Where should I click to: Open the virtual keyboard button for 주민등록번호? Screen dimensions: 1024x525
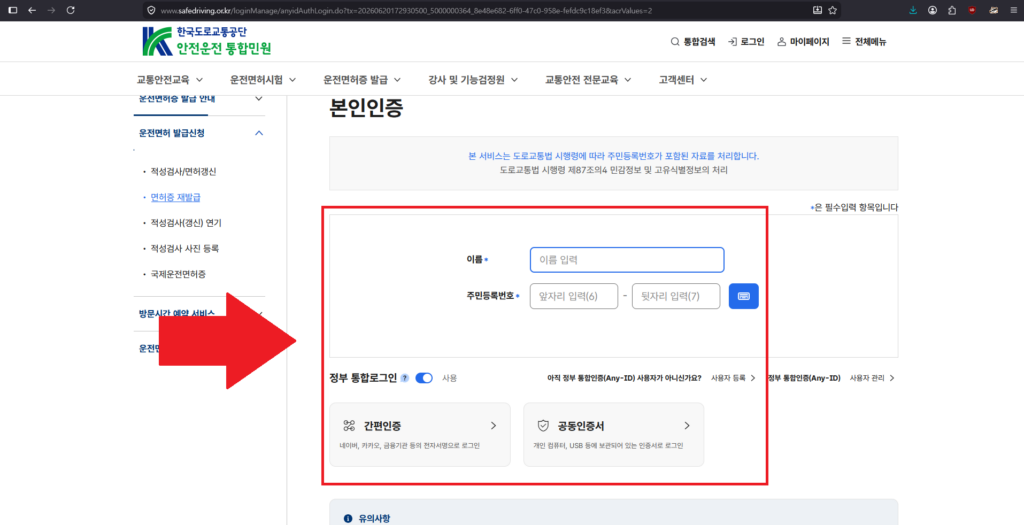point(744,296)
